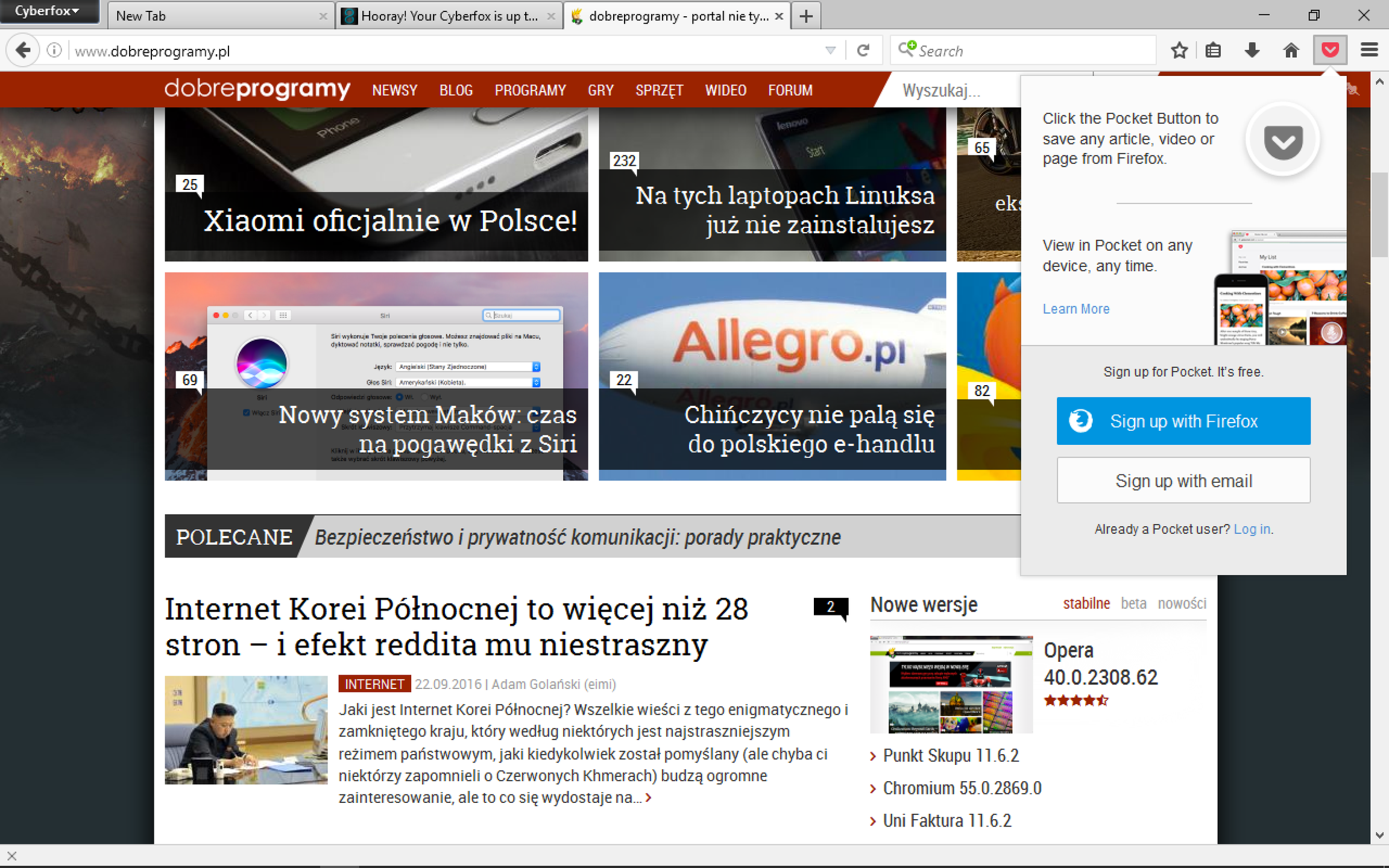Follow the Pocket Log in link

(1252, 529)
